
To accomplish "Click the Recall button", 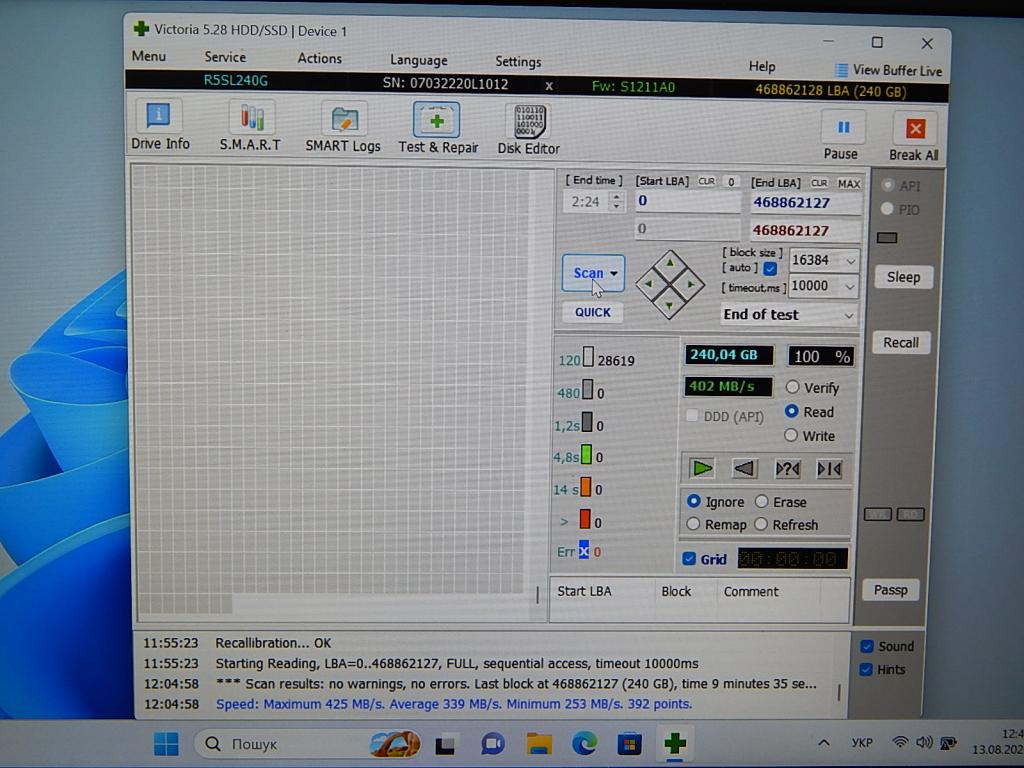I will coord(901,342).
